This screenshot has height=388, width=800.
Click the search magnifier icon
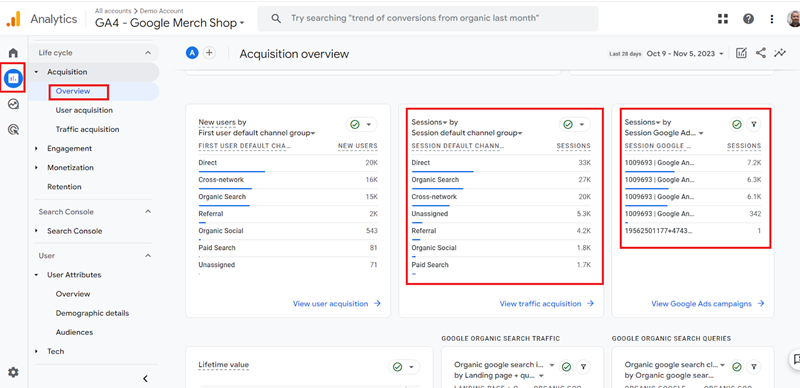[x=276, y=18]
